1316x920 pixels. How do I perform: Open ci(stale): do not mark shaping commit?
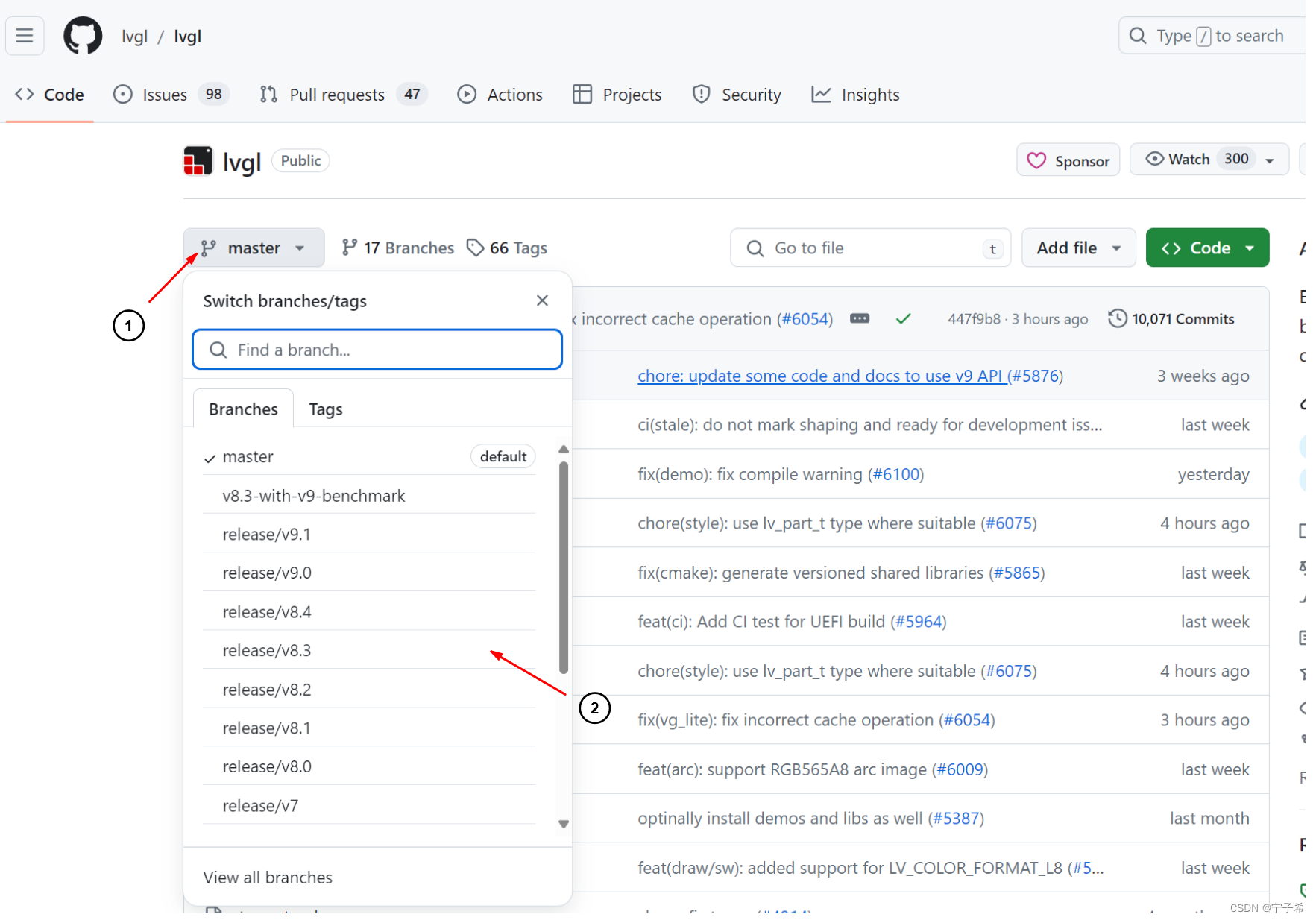click(x=869, y=425)
